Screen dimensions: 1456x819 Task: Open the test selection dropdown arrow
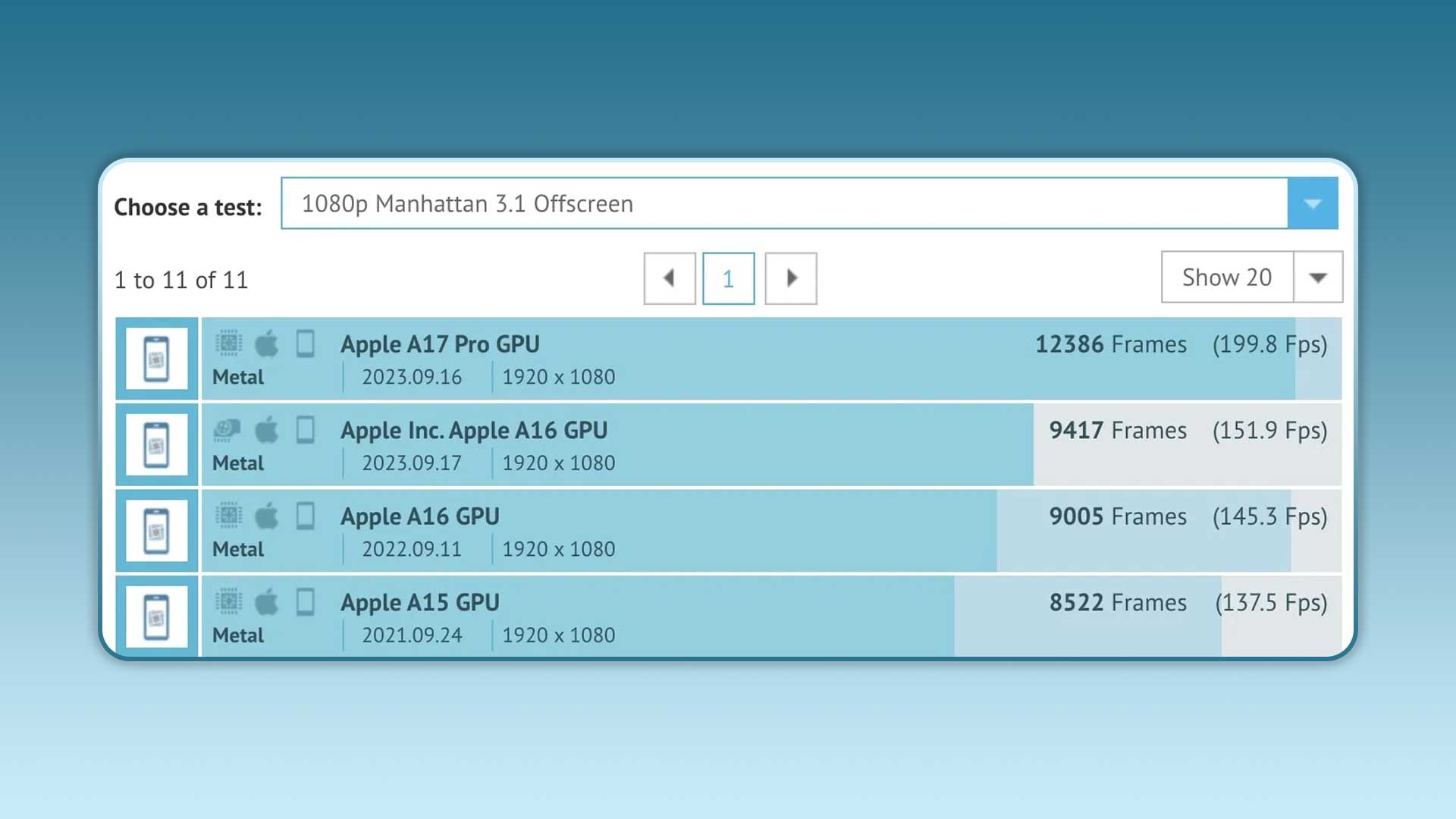coord(1313,203)
